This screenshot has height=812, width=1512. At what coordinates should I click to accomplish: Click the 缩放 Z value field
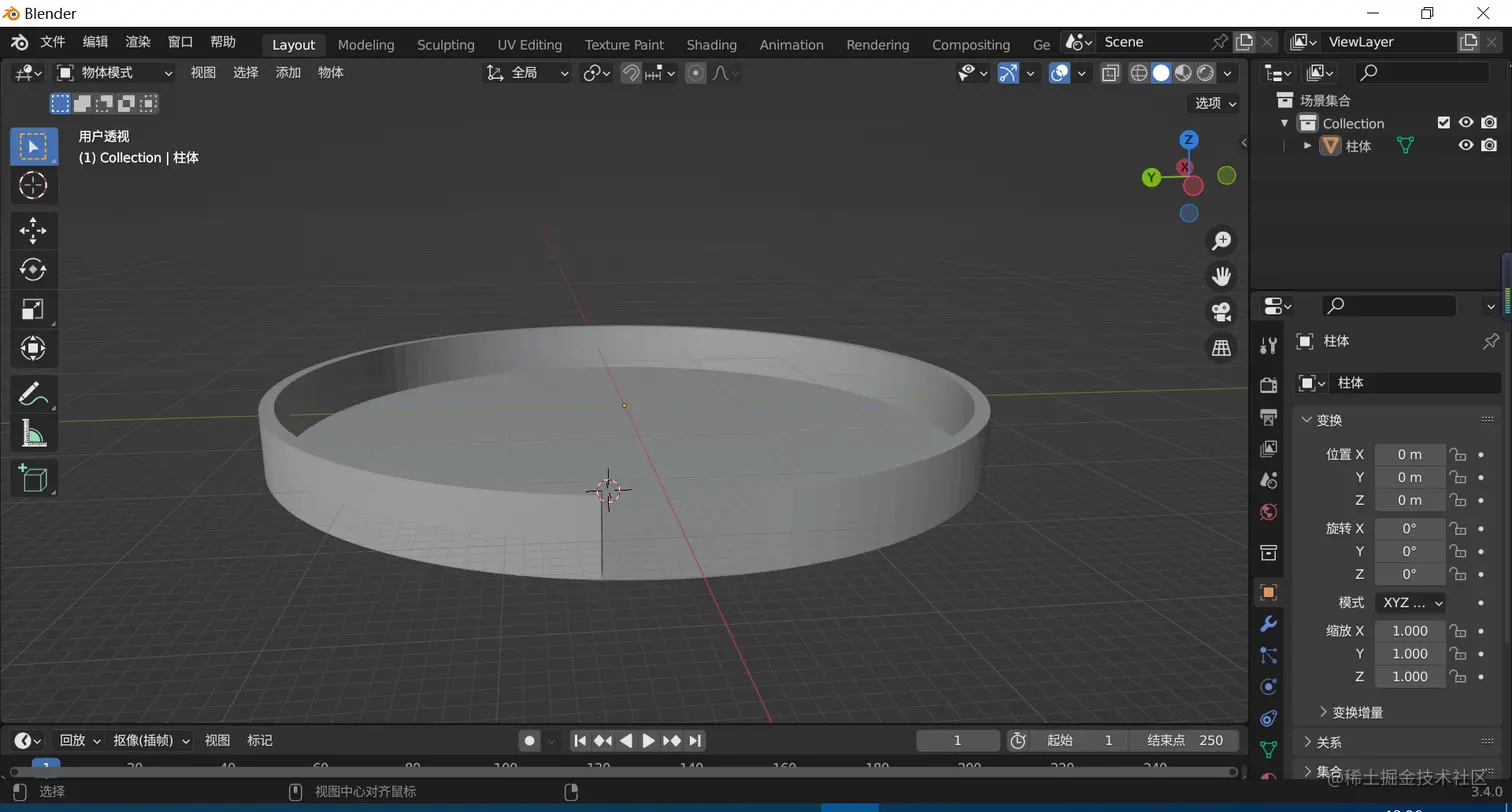1410,677
